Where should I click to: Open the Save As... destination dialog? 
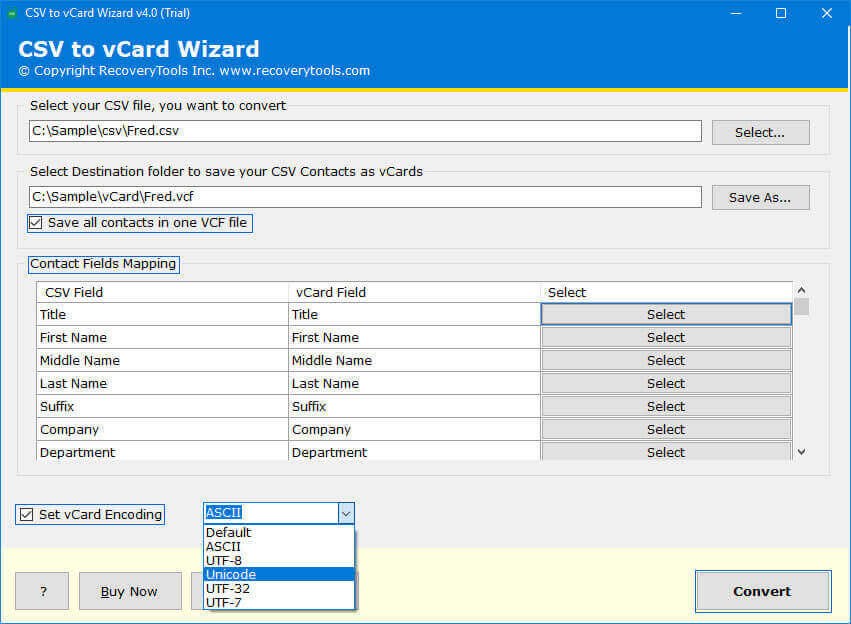(760, 198)
